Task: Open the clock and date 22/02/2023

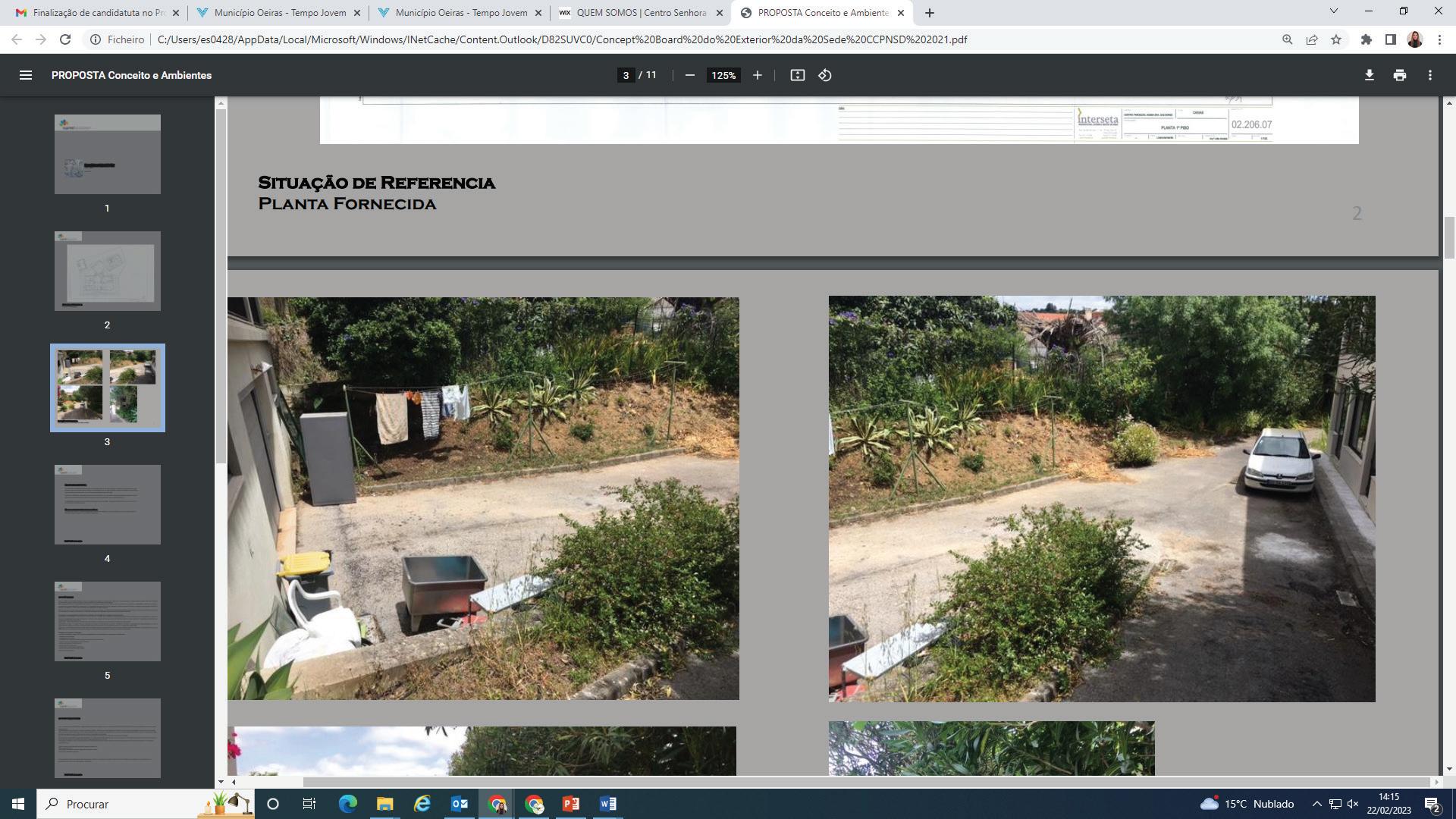Action: click(1389, 804)
